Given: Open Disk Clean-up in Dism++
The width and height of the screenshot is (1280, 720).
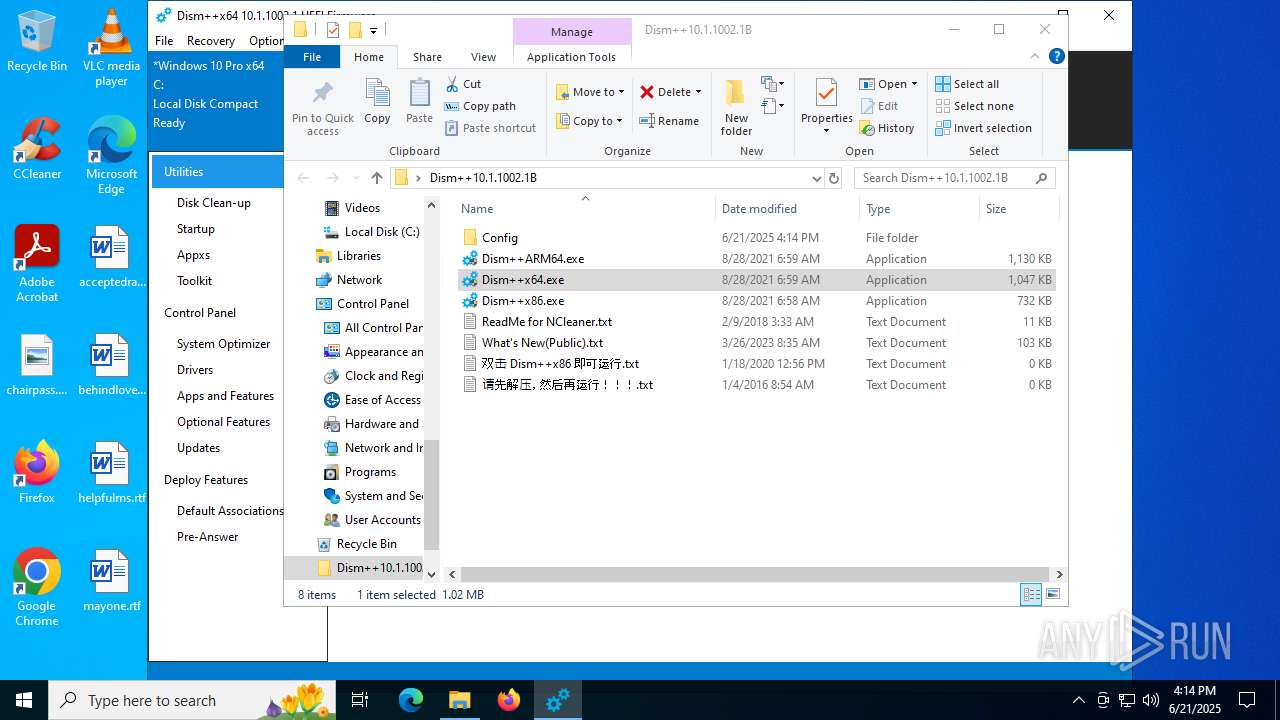Looking at the screenshot, I should [214, 203].
